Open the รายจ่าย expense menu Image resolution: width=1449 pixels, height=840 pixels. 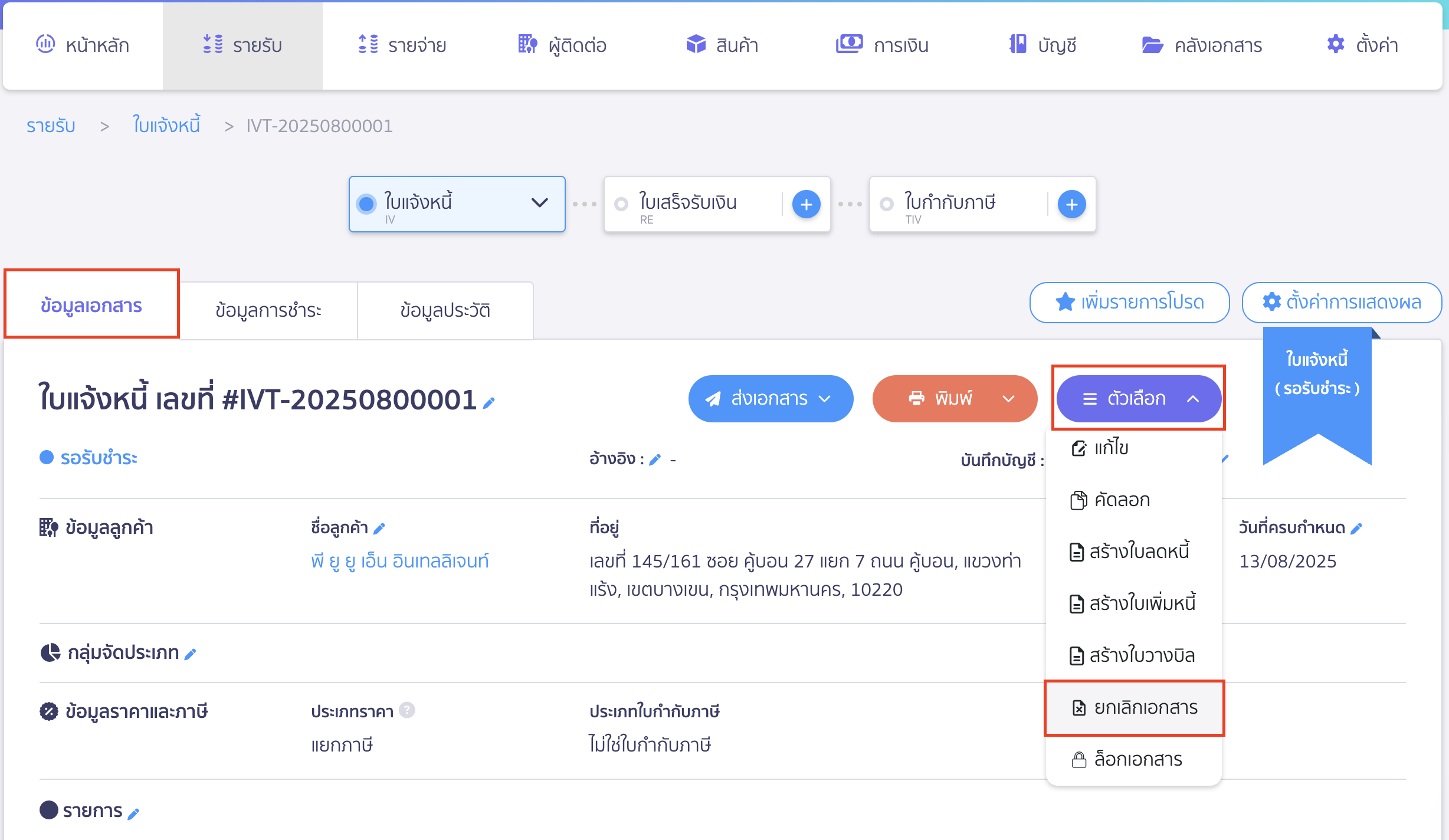[x=402, y=45]
